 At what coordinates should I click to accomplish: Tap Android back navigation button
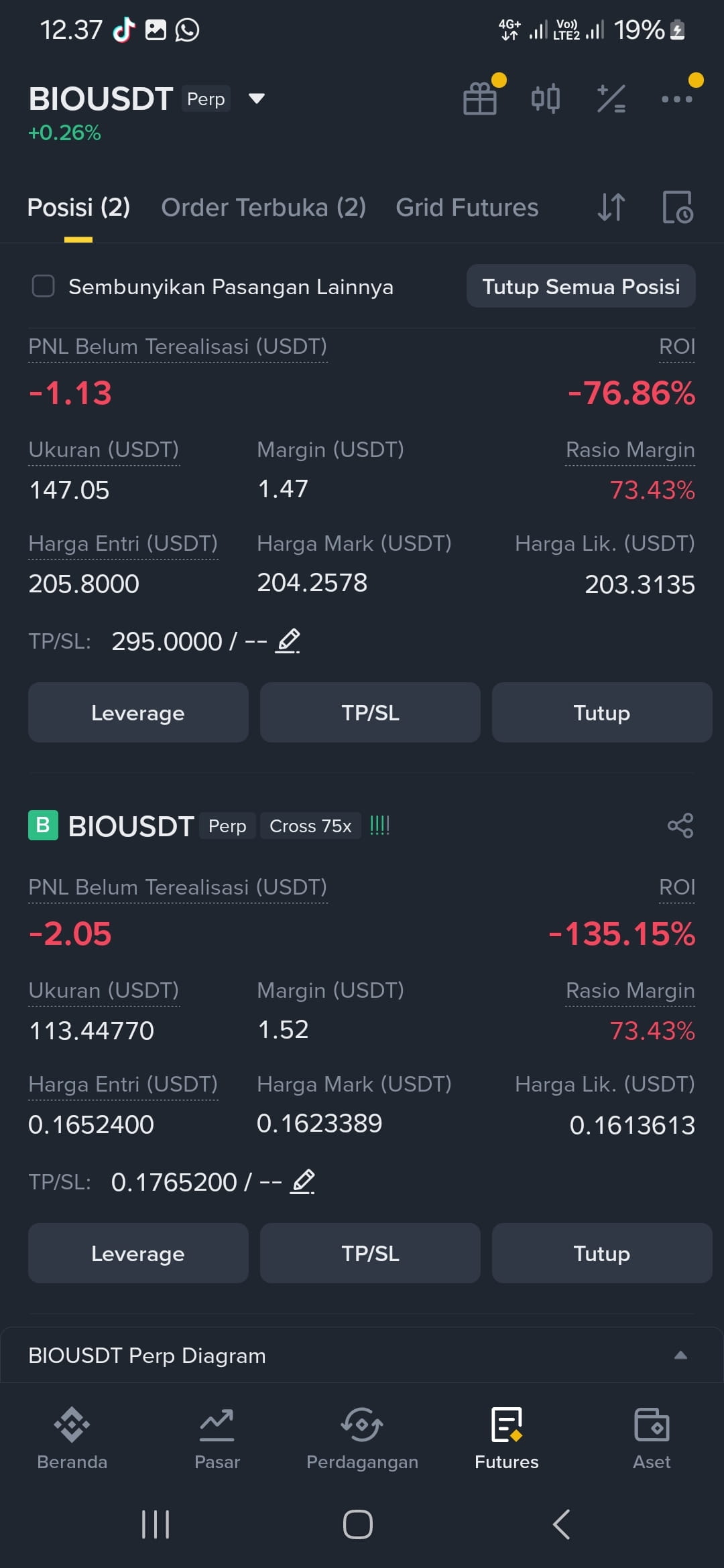pyautogui.click(x=562, y=1524)
